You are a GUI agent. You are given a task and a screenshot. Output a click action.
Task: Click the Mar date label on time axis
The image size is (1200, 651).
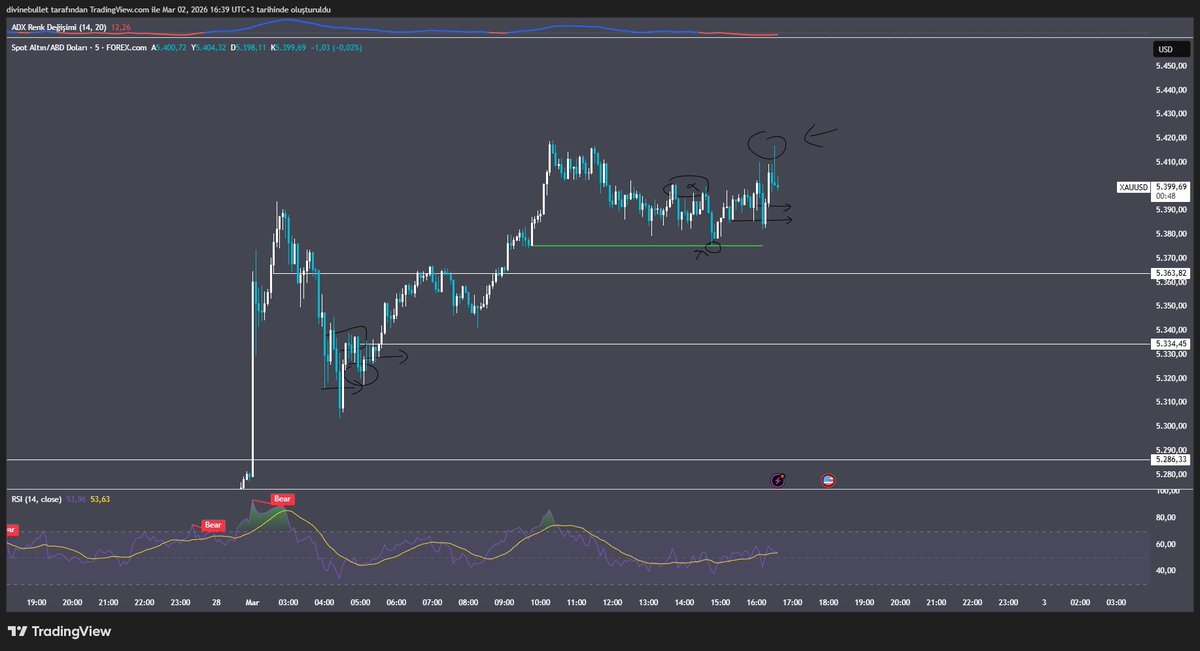click(x=252, y=603)
